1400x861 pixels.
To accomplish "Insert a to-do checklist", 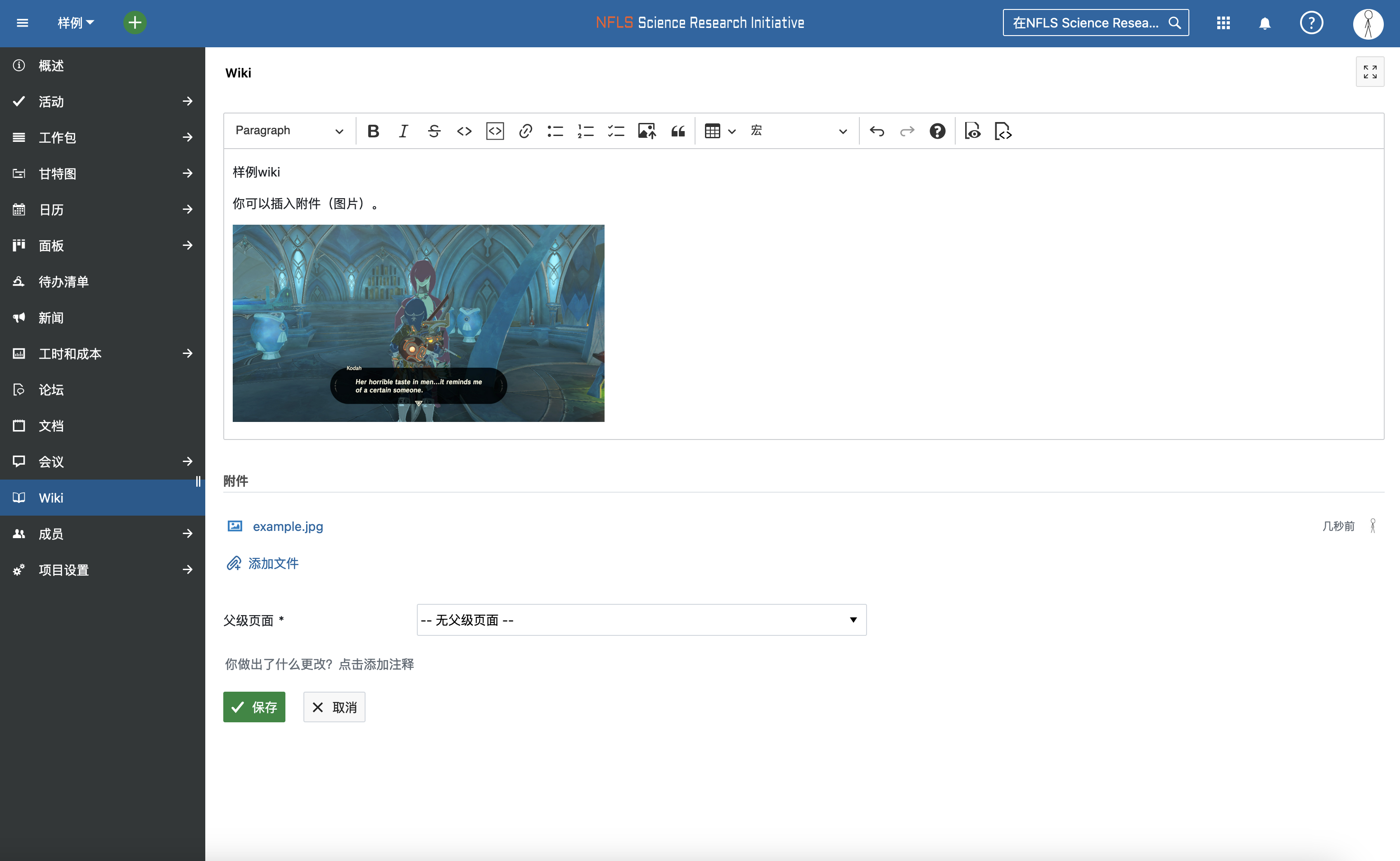I will pyautogui.click(x=616, y=131).
